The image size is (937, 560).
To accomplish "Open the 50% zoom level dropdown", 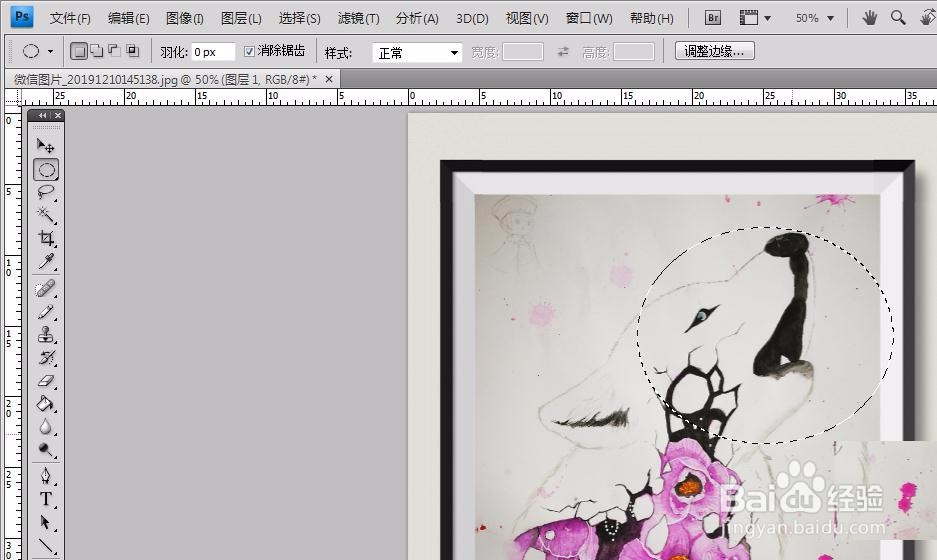I will (830, 19).
